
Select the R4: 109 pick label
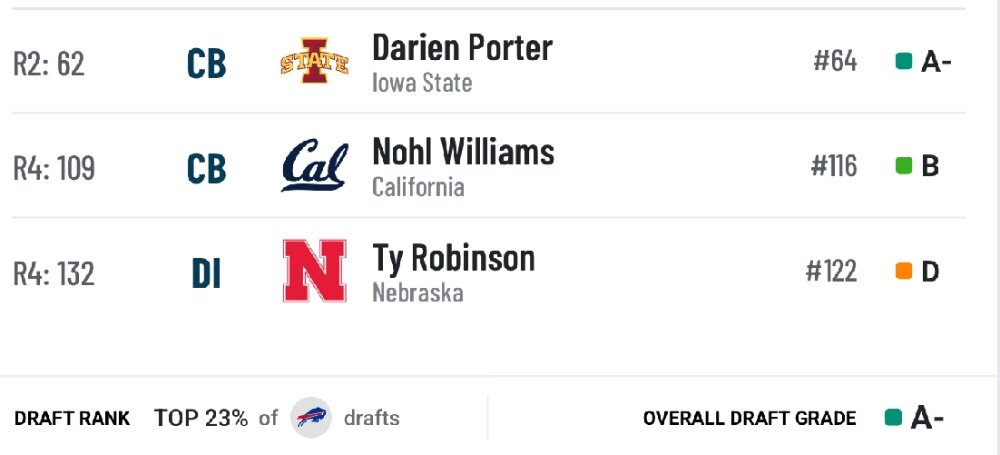(x=54, y=168)
